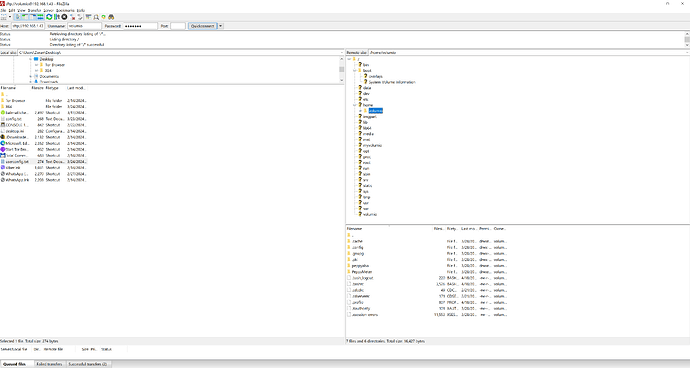690x368 pixels.
Task: Open the View menu
Action: [21, 10]
